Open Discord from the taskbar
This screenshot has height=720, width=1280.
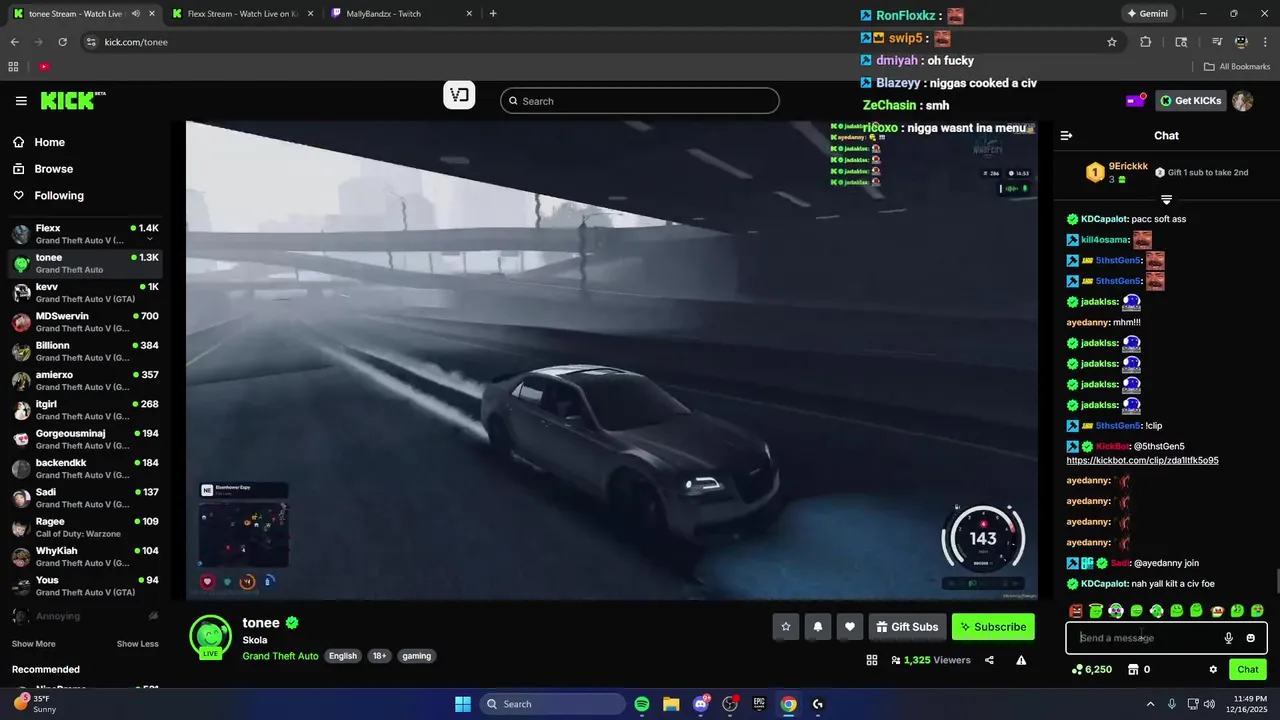click(701, 704)
